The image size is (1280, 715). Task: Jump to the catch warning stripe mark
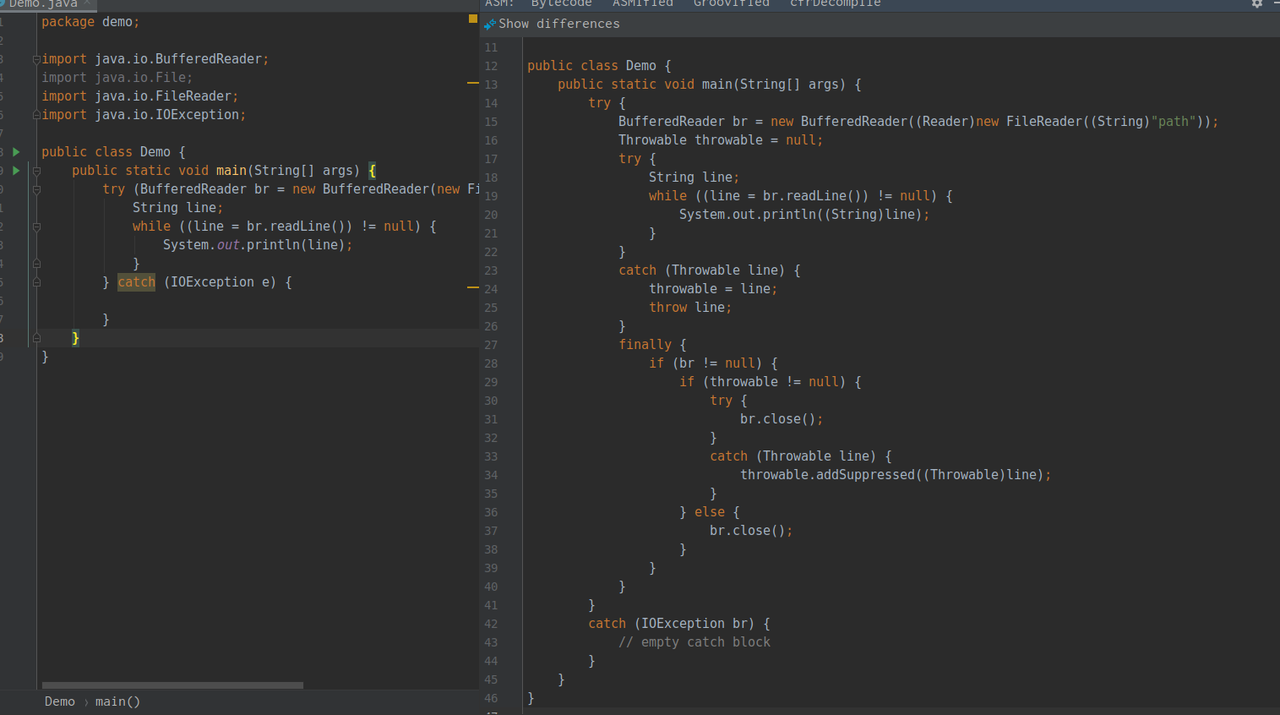[x=473, y=287]
